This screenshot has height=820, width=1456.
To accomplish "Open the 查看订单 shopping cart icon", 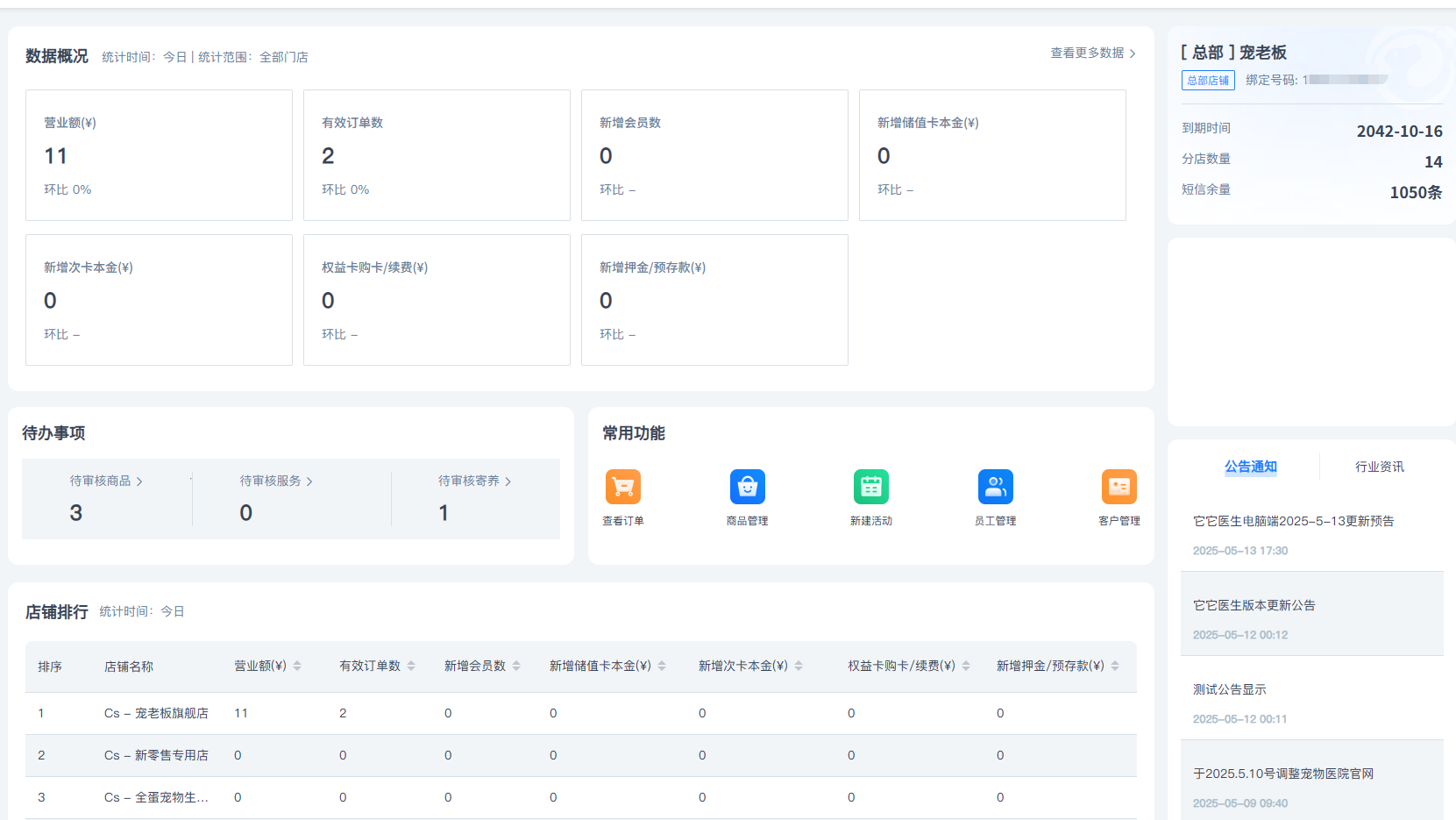I will [x=623, y=487].
